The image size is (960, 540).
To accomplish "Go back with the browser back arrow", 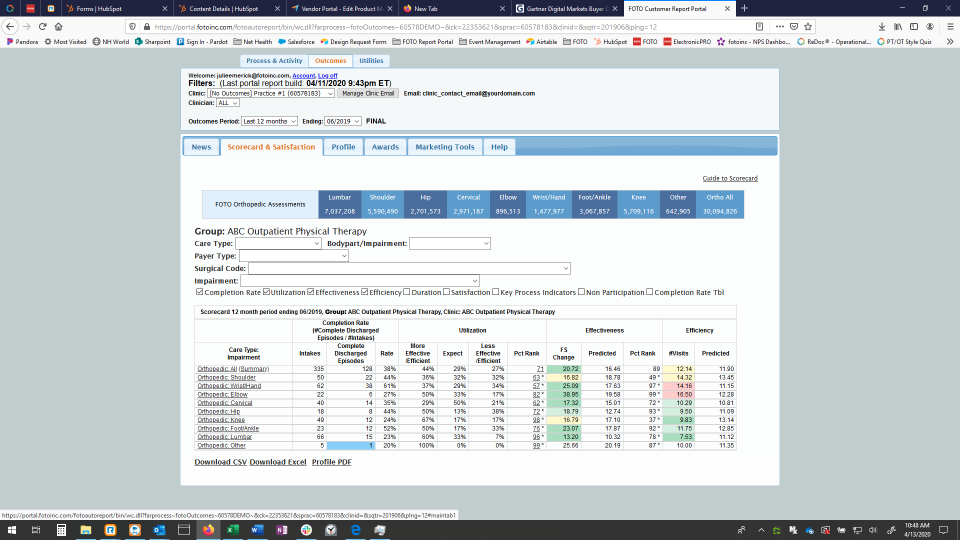I will pyautogui.click(x=10, y=26).
